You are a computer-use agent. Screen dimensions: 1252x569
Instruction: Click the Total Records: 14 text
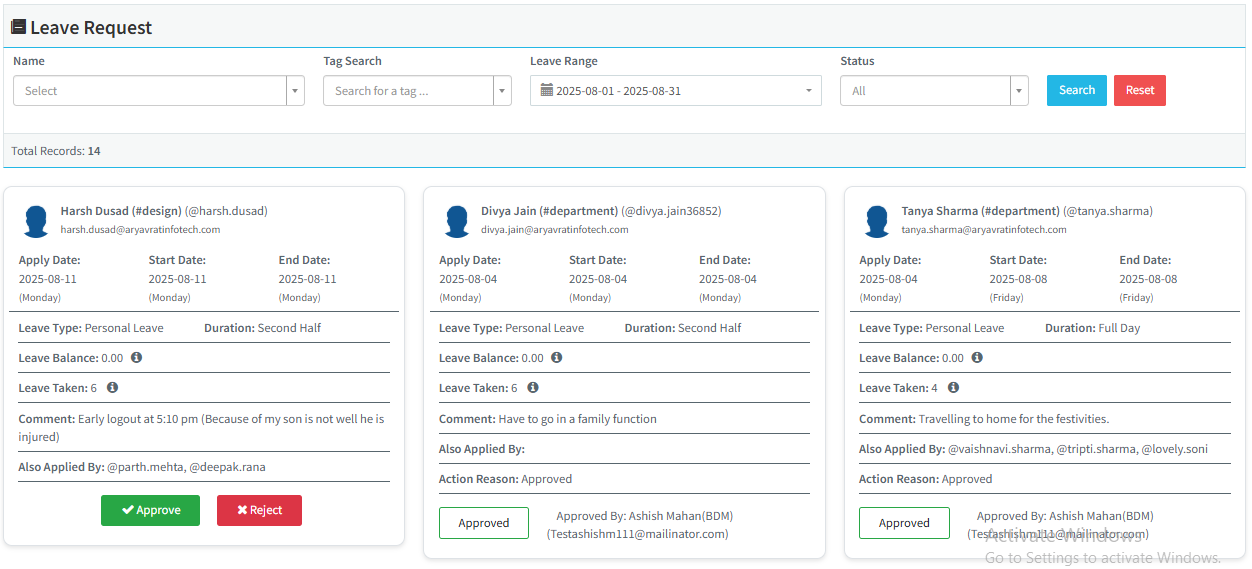click(56, 151)
